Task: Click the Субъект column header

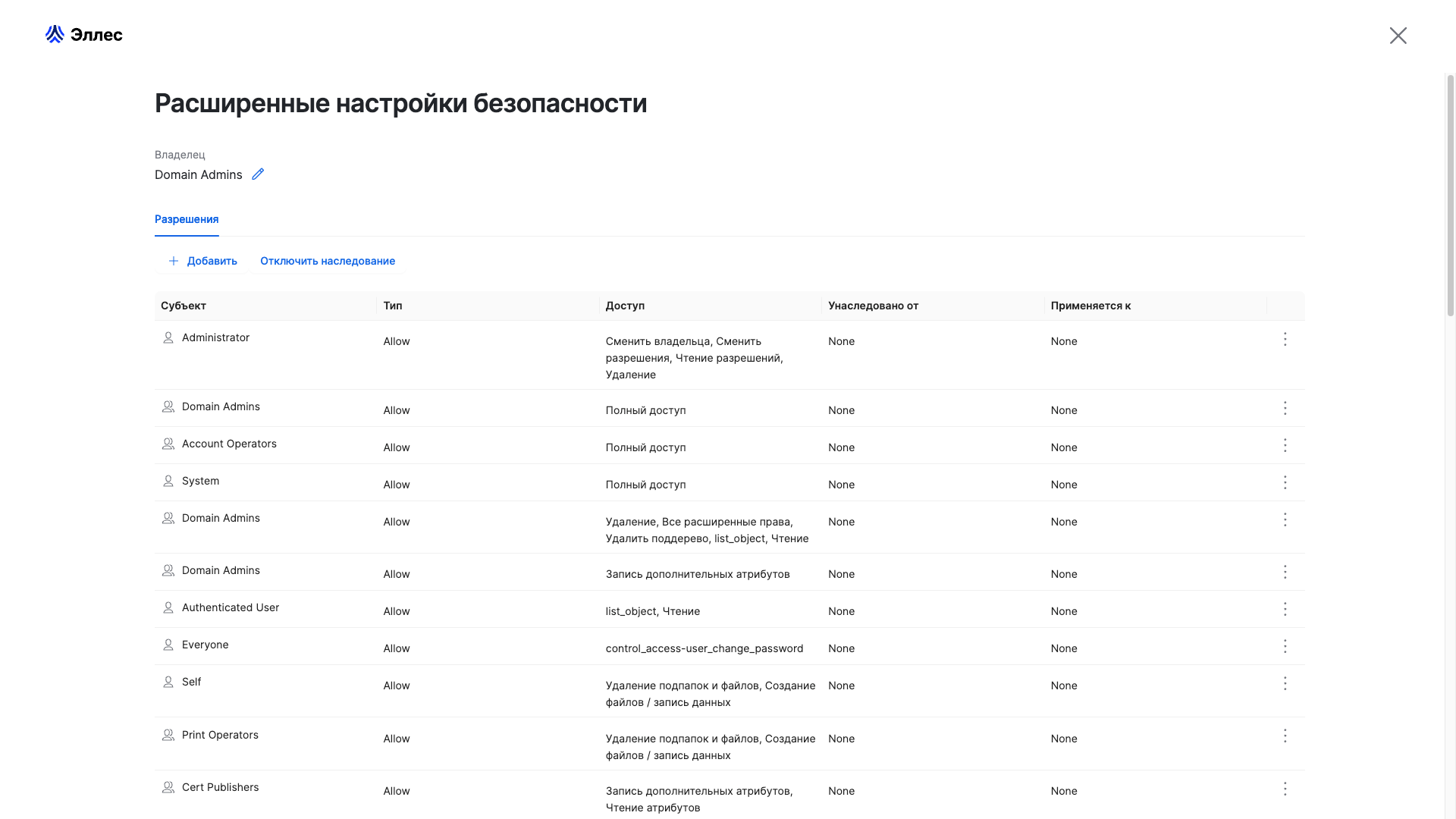Action: pos(182,306)
